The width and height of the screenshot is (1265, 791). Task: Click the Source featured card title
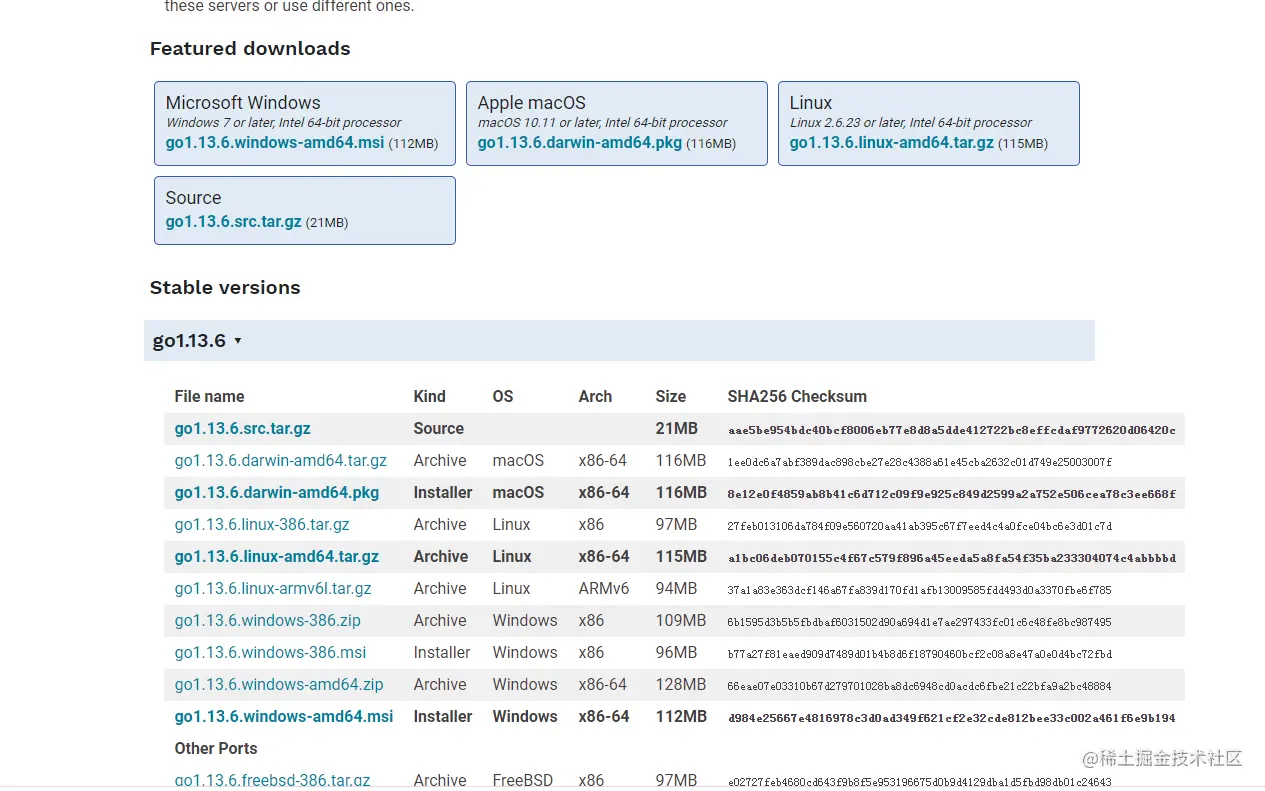[194, 198]
